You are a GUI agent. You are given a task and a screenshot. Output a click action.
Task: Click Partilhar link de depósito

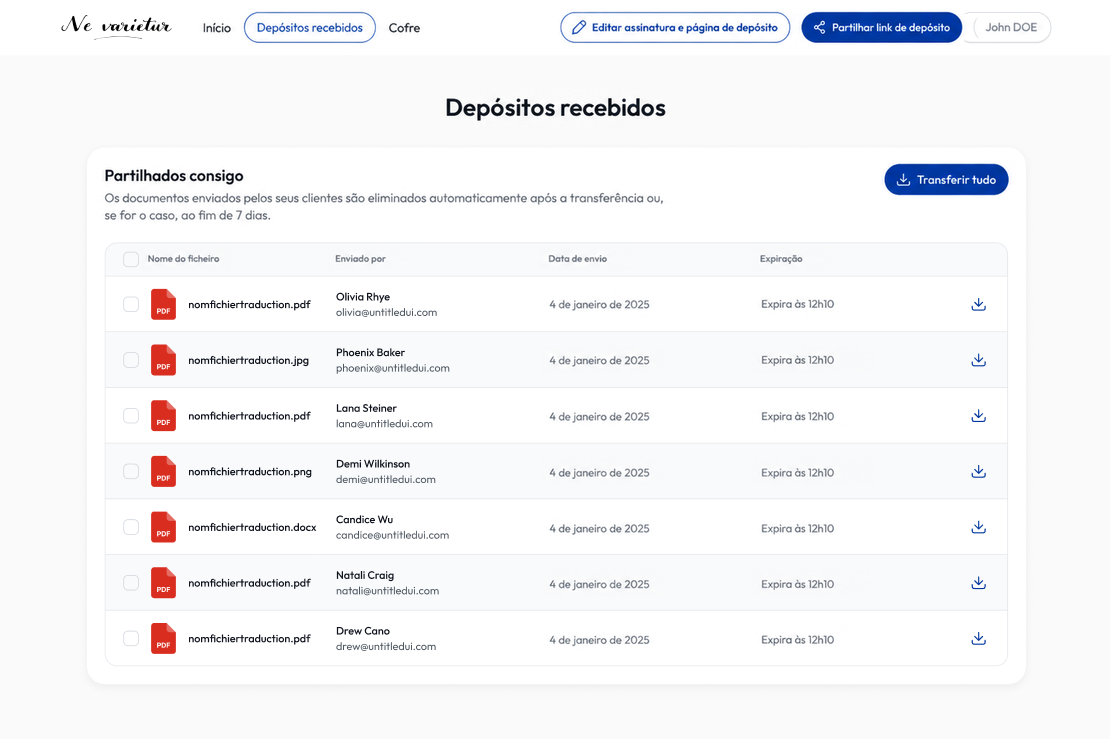click(x=881, y=28)
